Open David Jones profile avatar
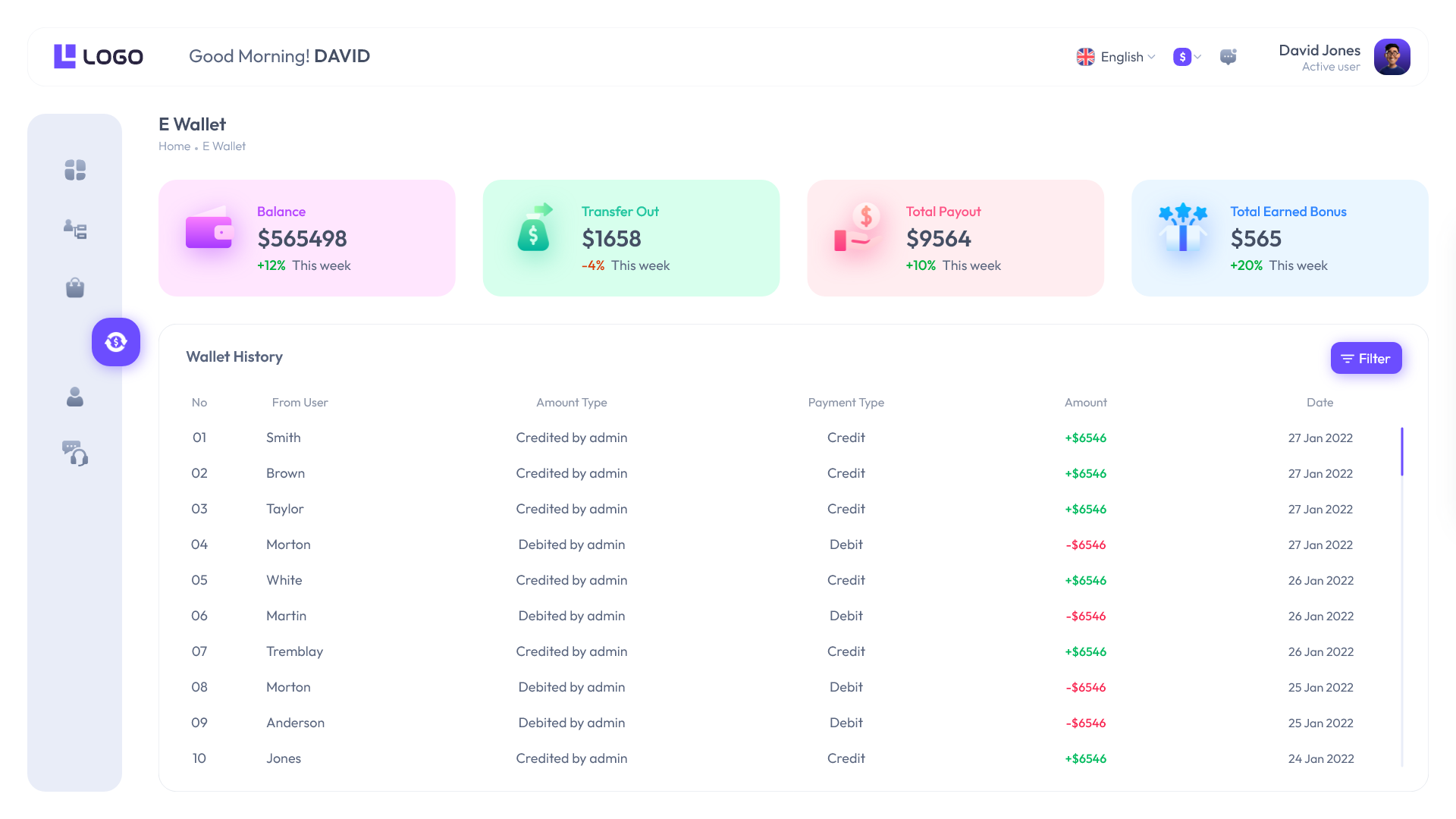Viewport: 1456px width, 819px height. tap(1392, 57)
